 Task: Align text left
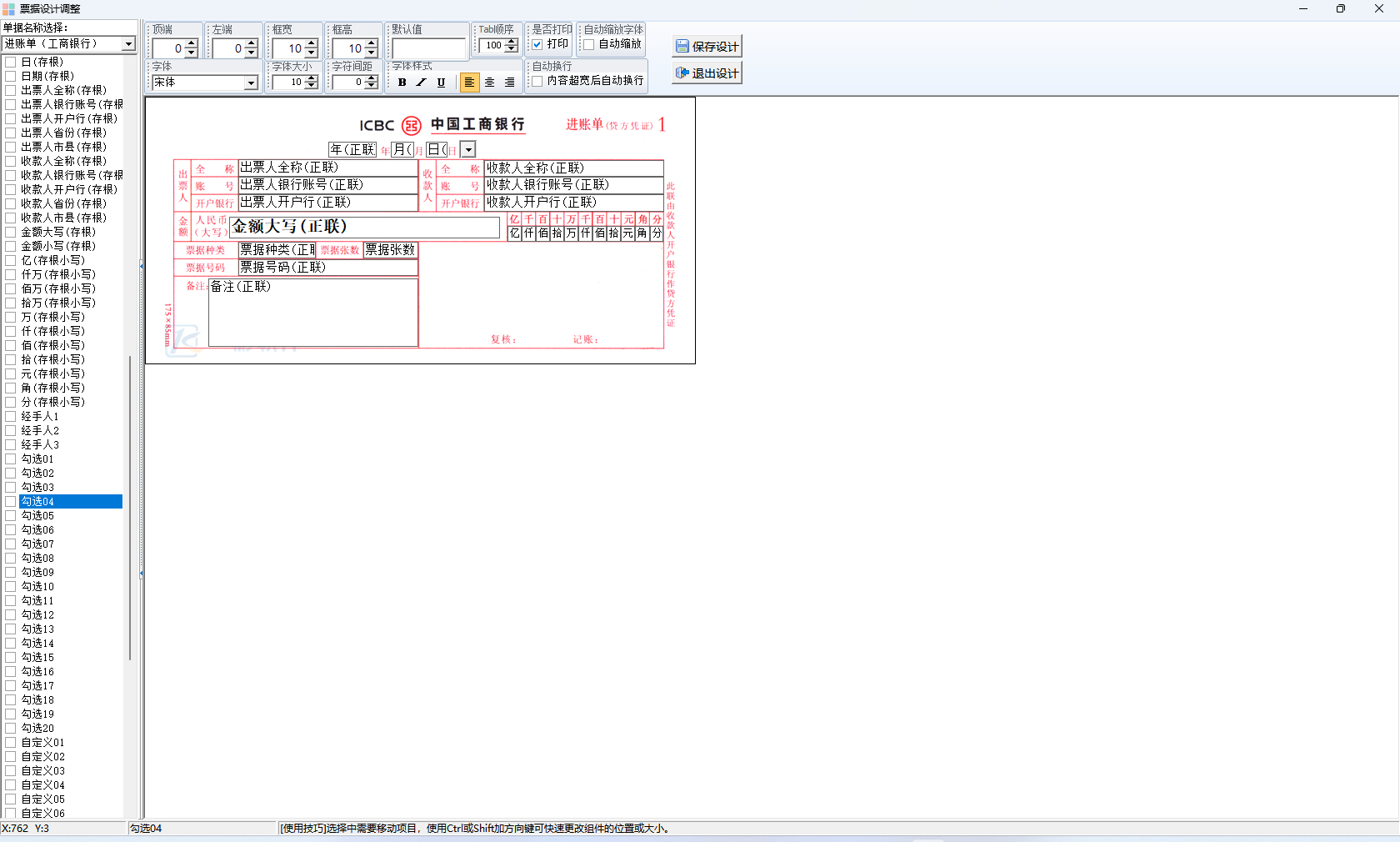(469, 83)
